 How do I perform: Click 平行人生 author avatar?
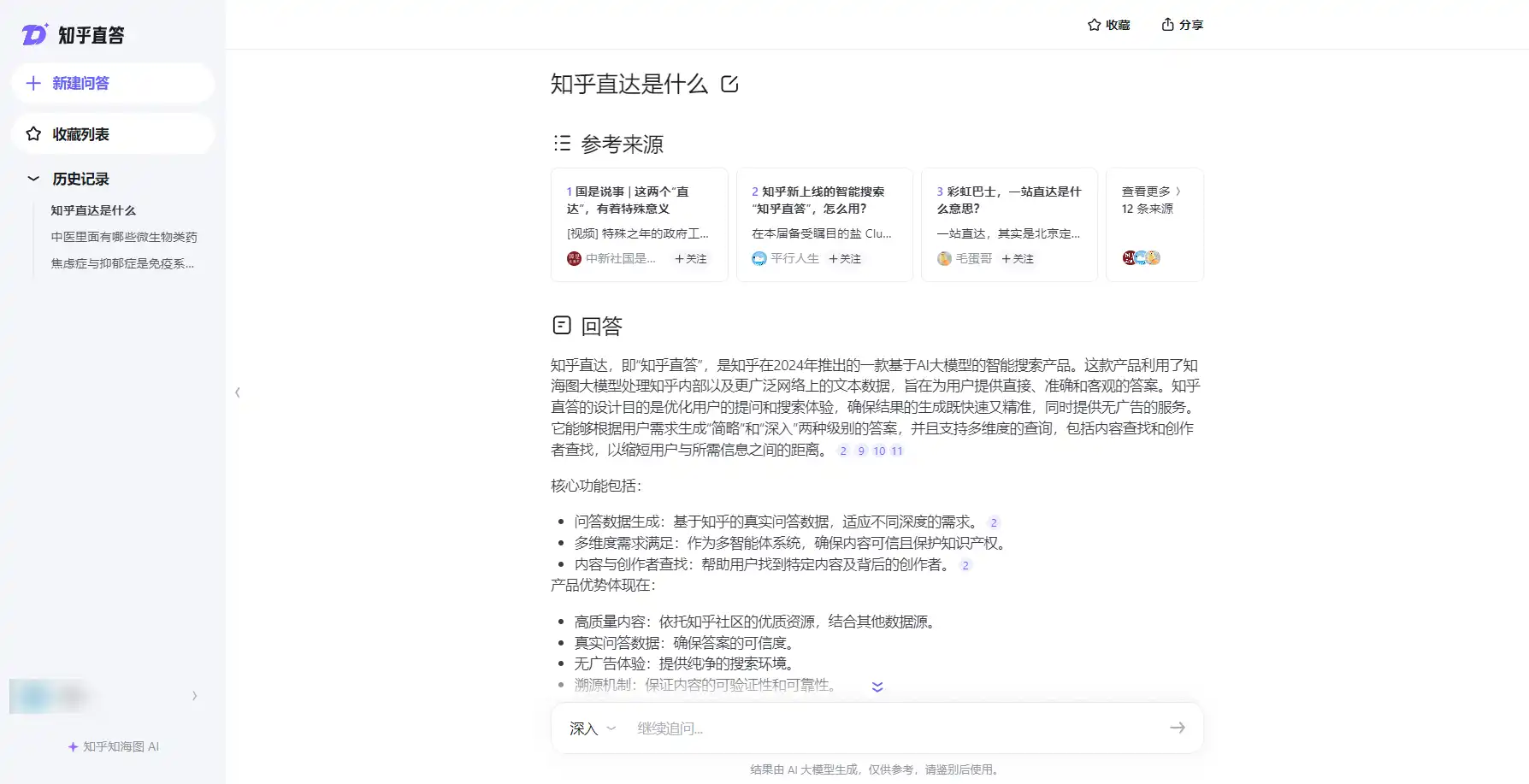(x=759, y=258)
